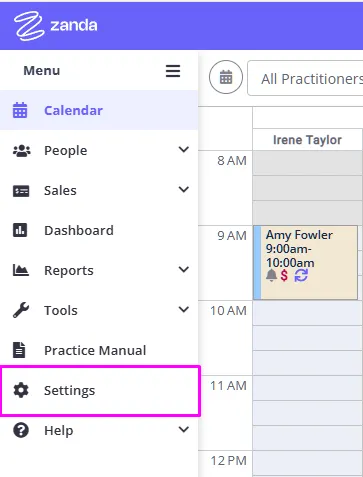
Task: Expand the Help submenu chevron
Action: [184, 429]
